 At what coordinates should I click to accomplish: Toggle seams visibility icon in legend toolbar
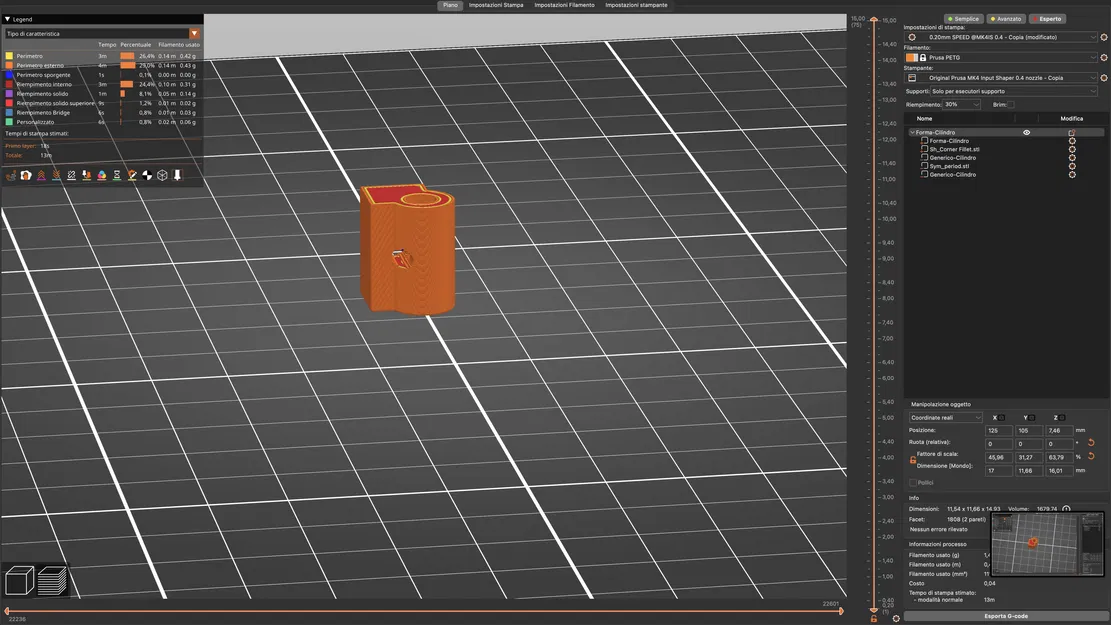(72, 175)
